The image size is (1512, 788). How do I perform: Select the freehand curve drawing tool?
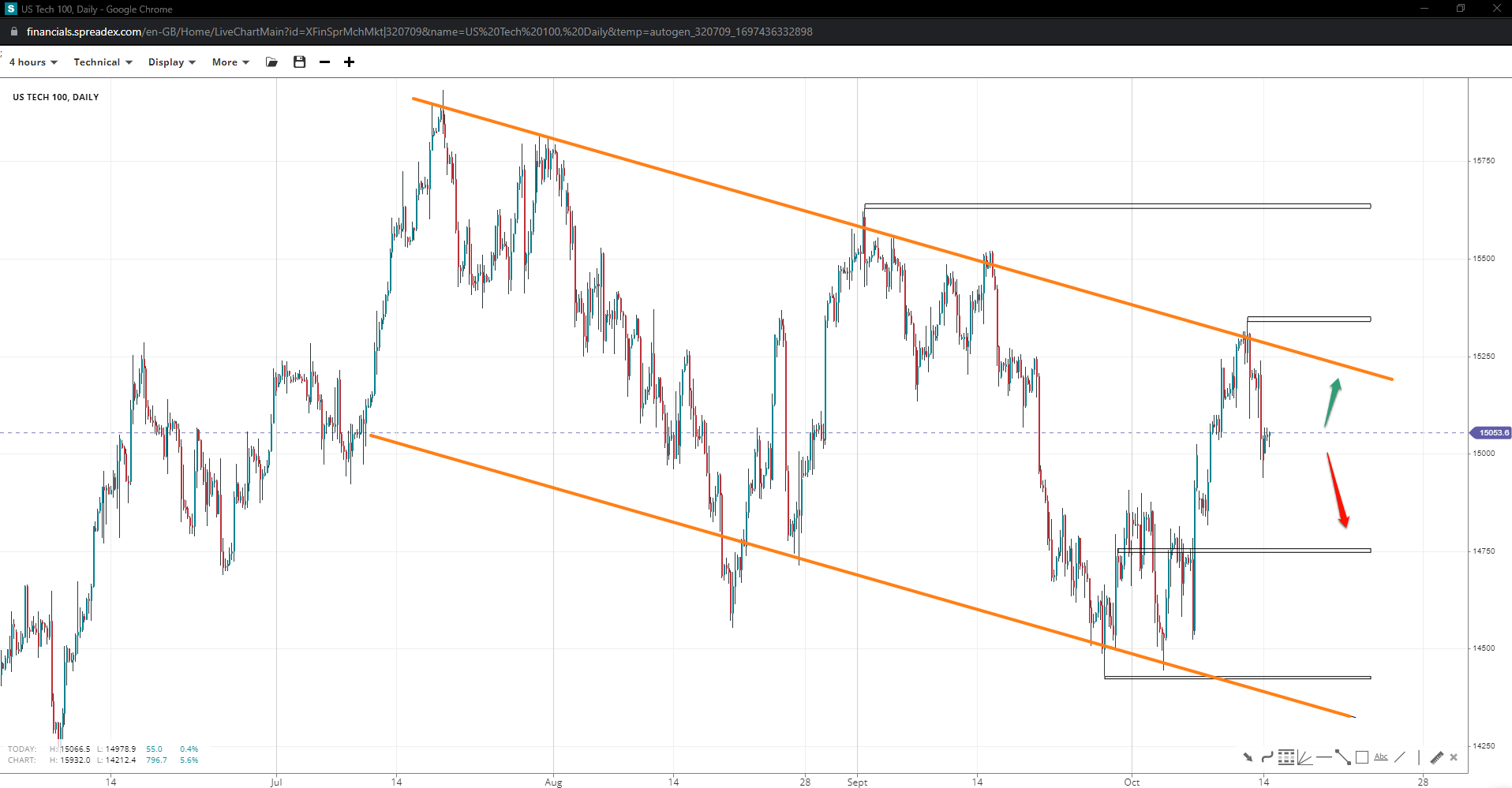(x=1267, y=757)
